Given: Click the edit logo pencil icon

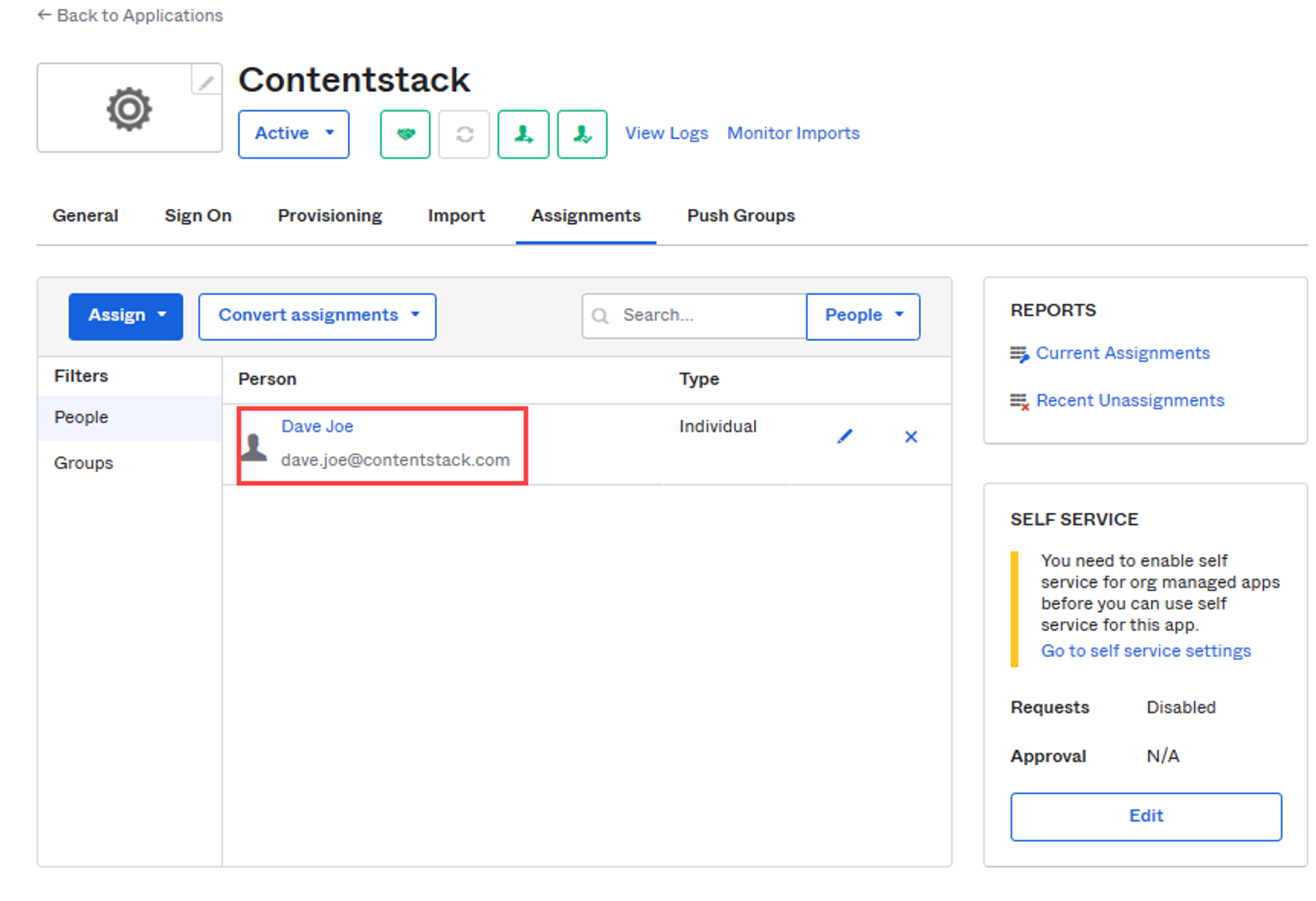Looking at the screenshot, I should [x=206, y=81].
